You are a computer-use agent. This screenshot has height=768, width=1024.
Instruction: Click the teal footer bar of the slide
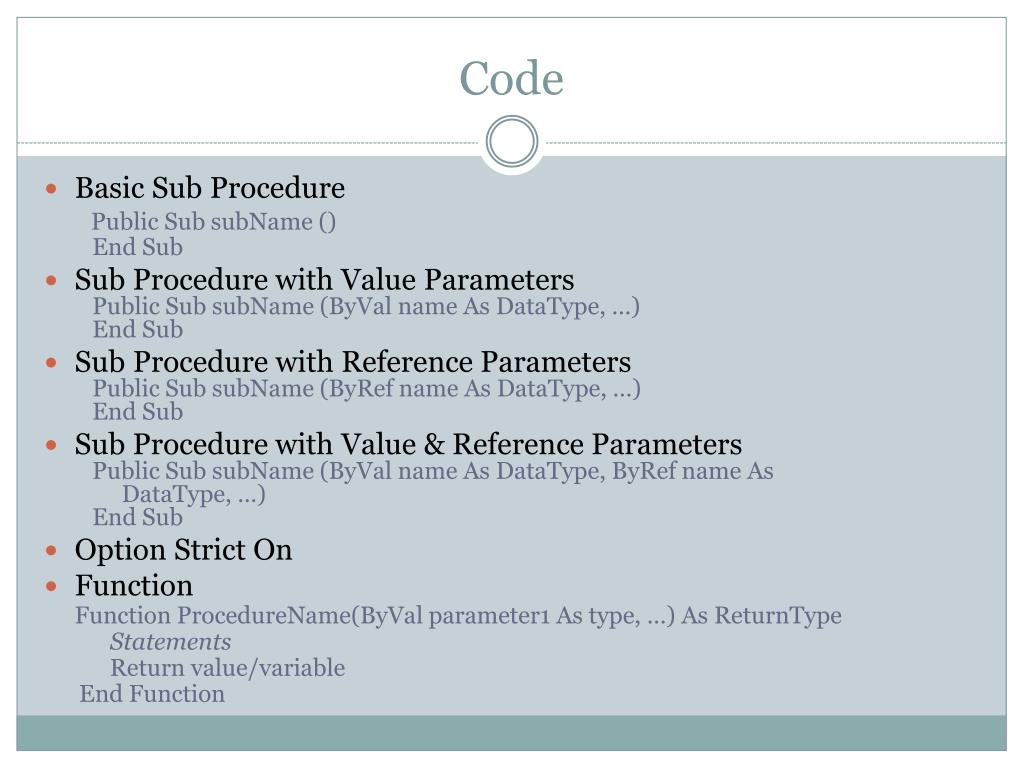(x=511, y=733)
